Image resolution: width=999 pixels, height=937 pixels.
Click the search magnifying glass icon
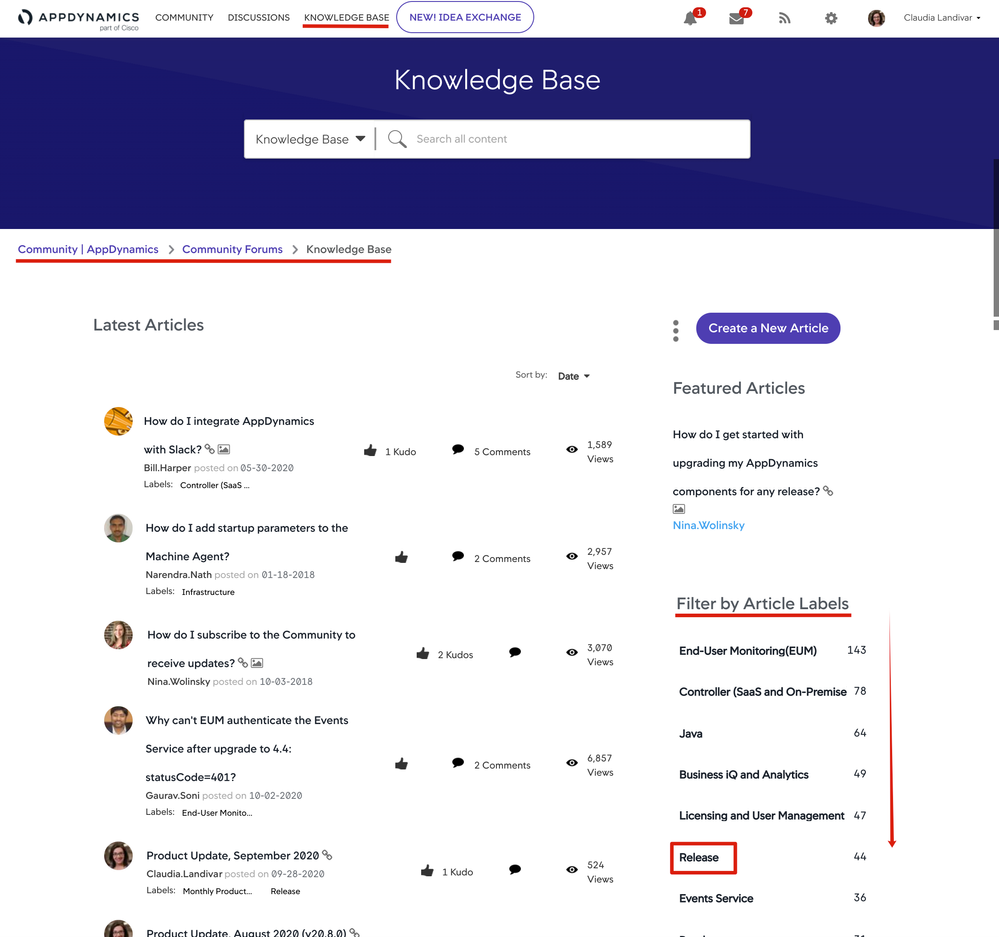click(397, 139)
